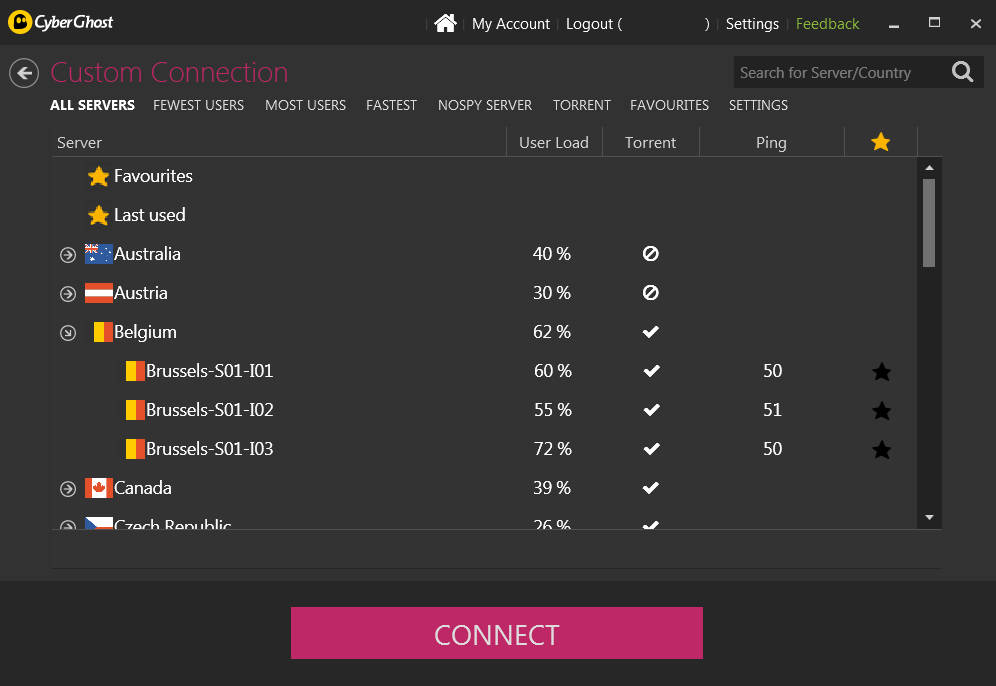The width and height of the screenshot is (996, 686).
Task: Collapse the Belgium server list
Action: [x=68, y=333]
